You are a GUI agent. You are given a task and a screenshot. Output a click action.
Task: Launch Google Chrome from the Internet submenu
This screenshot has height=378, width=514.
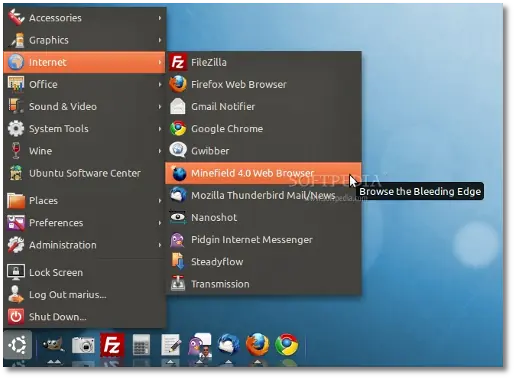pos(263,129)
